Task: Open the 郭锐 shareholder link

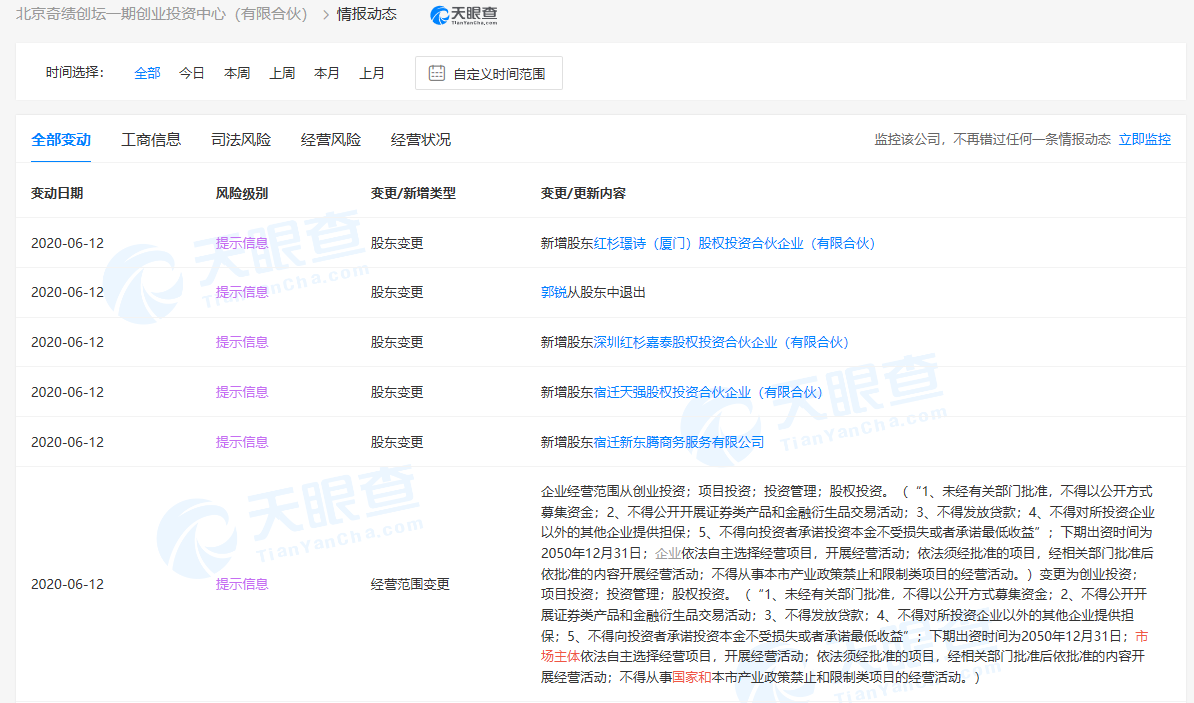Action: pos(554,293)
